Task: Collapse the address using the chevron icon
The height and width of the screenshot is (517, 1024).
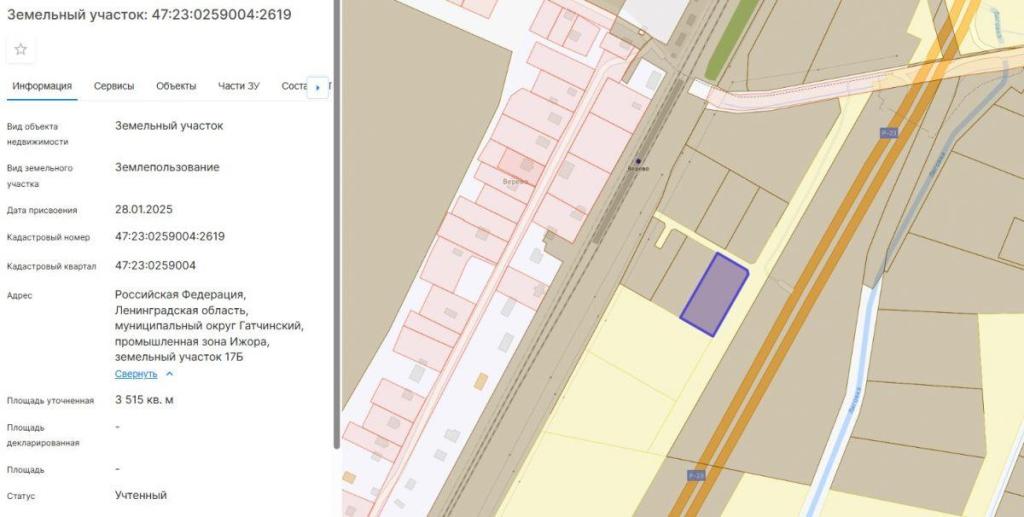Action: coord(169,374)
